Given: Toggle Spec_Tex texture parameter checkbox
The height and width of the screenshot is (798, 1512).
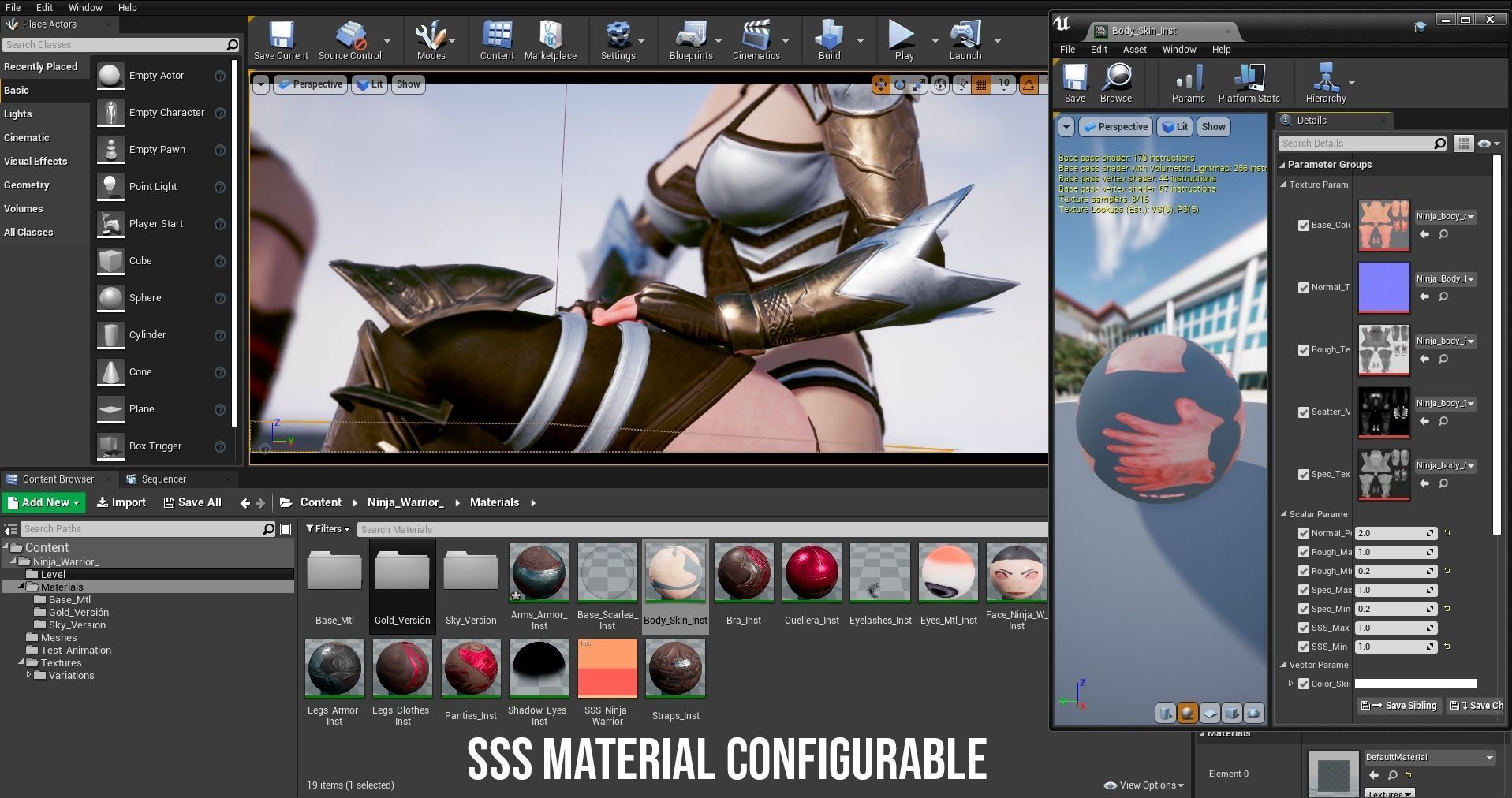Looking at the screenshot, I should tap(1304, 475).
